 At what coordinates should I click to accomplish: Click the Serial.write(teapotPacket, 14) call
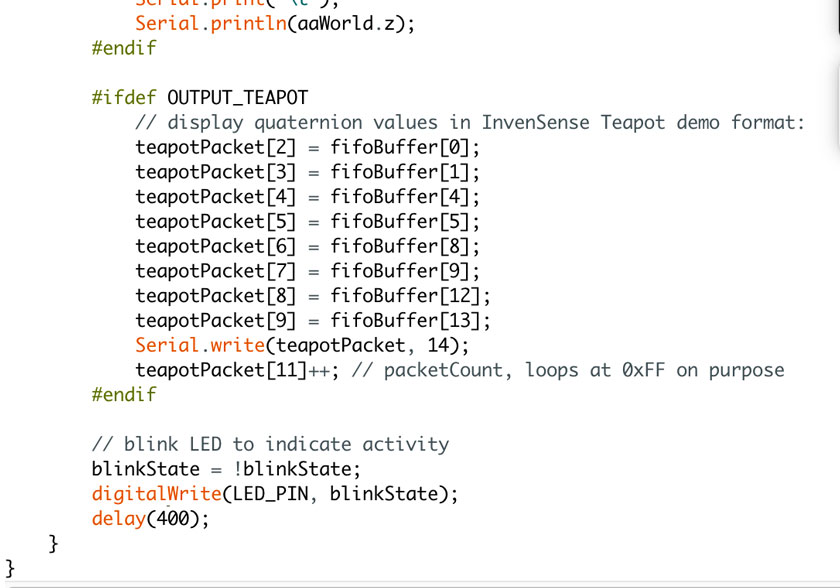[302, 345]
